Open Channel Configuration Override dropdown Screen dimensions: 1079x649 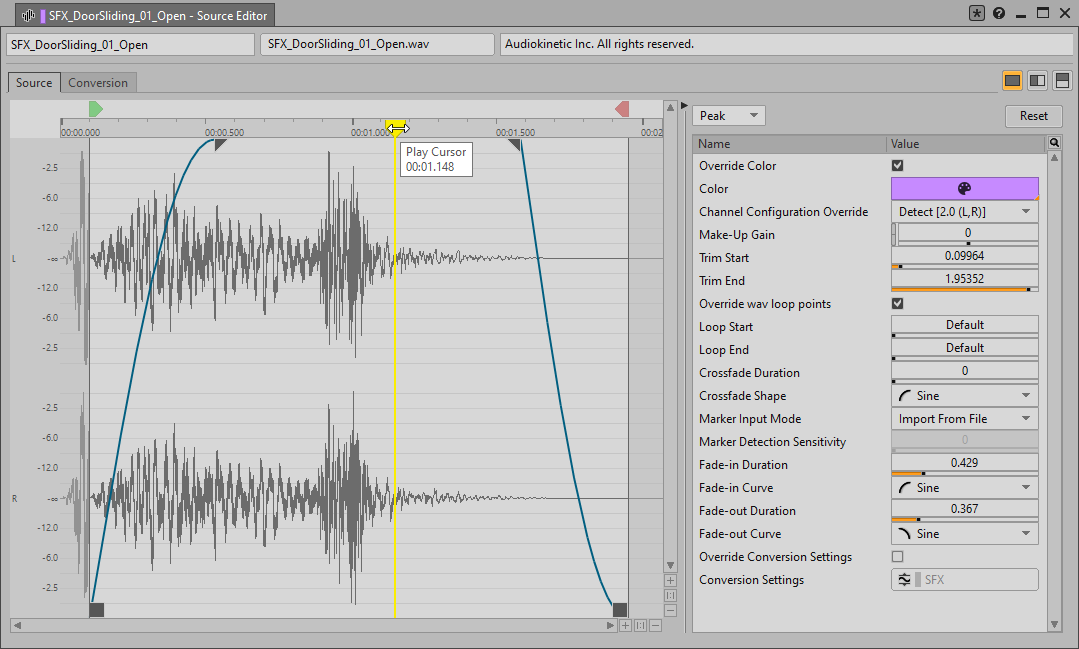pos(964,212)
